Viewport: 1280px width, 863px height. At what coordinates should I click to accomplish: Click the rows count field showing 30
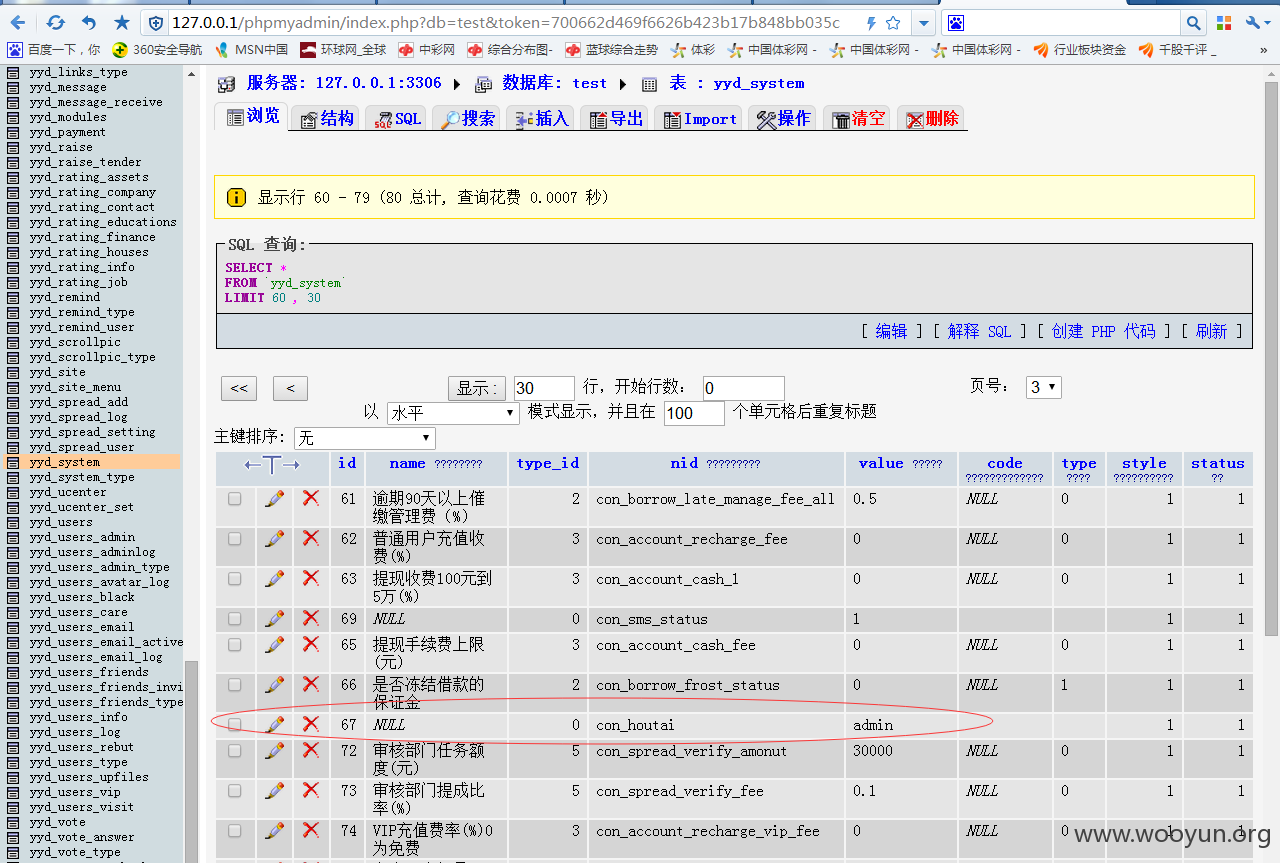tap(544, 388)
